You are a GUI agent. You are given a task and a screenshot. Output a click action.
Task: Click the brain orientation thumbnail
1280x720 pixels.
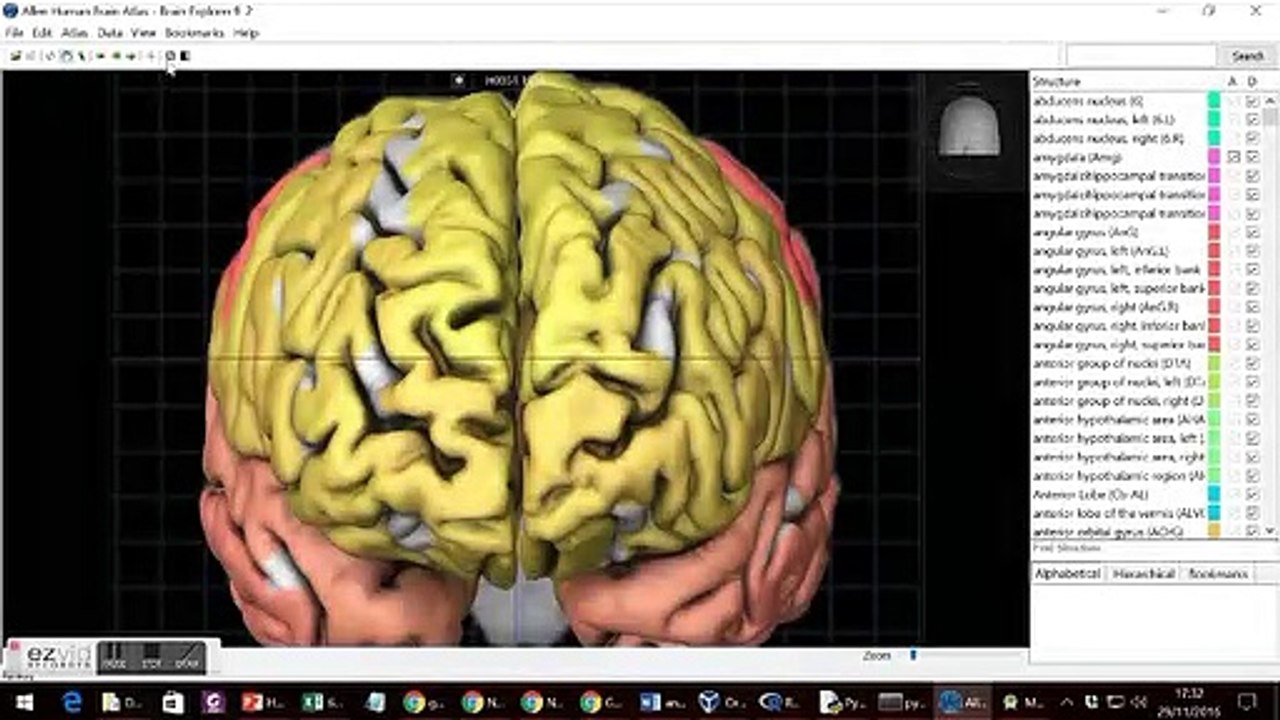(x=969, y=127)
